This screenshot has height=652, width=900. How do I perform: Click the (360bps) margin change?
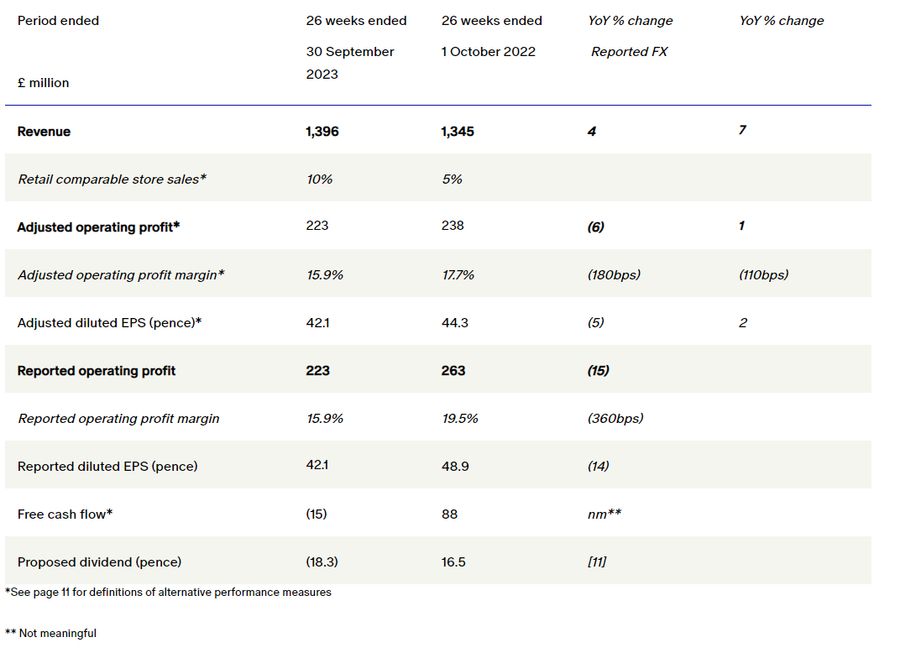pyautogui.click(x=615, y=418)
